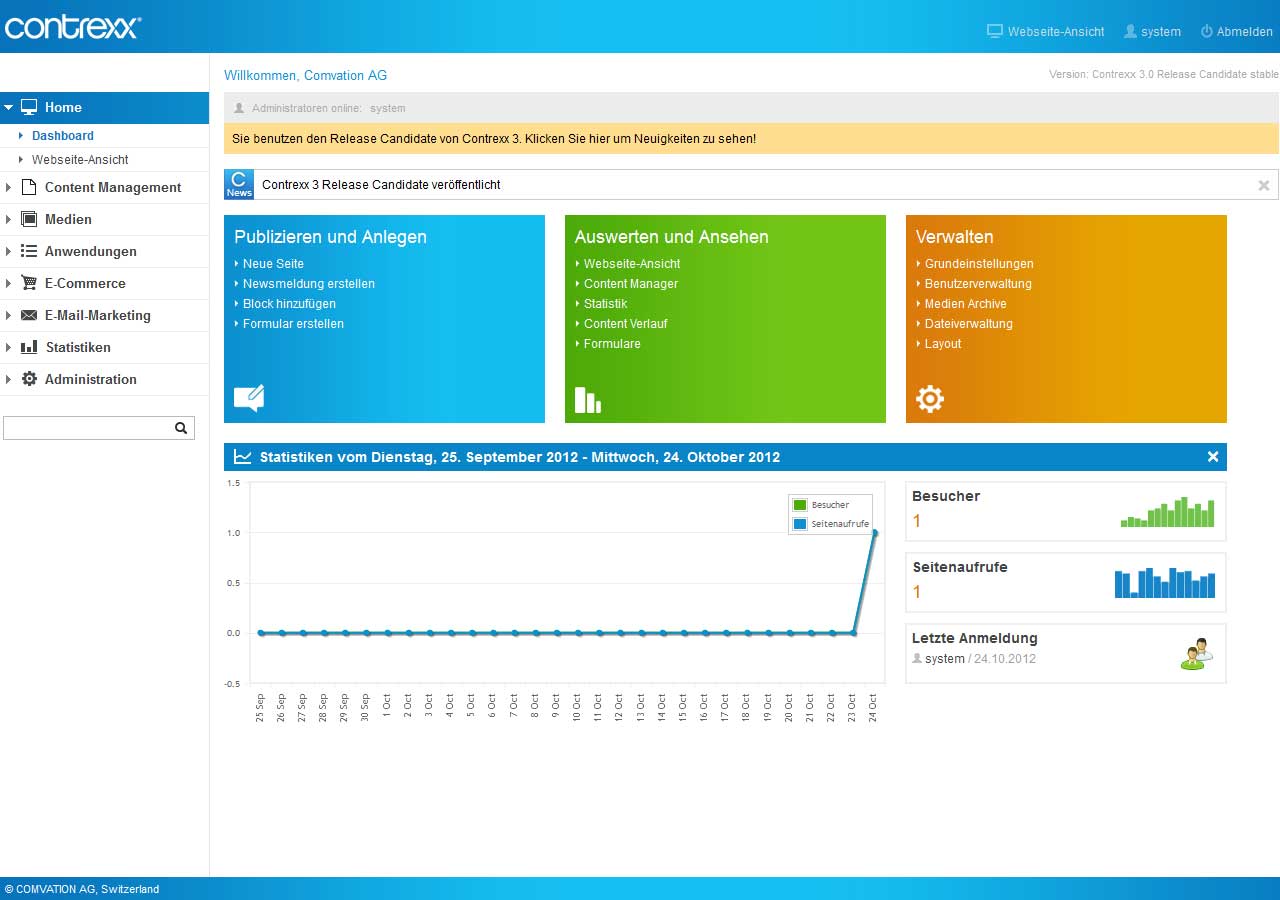Screen dimensions: 1280x900
Task: Click the sidebar search input field
Action: 98,428
